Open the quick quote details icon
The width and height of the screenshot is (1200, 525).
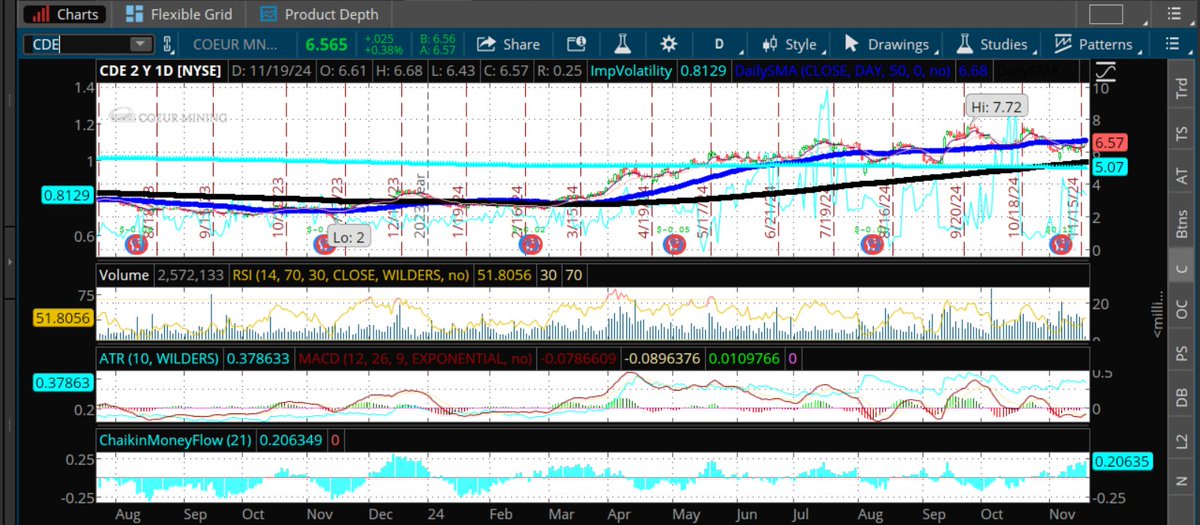(577, 44)
